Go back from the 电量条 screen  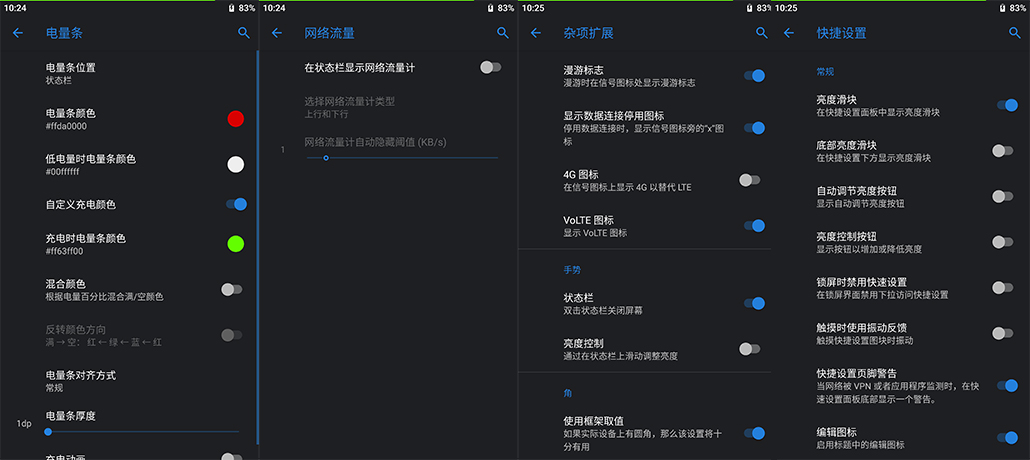[x=17, y=33]
